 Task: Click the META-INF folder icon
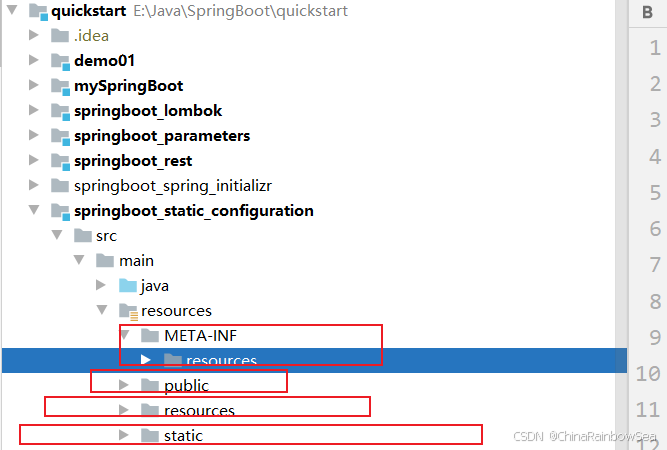150,335
